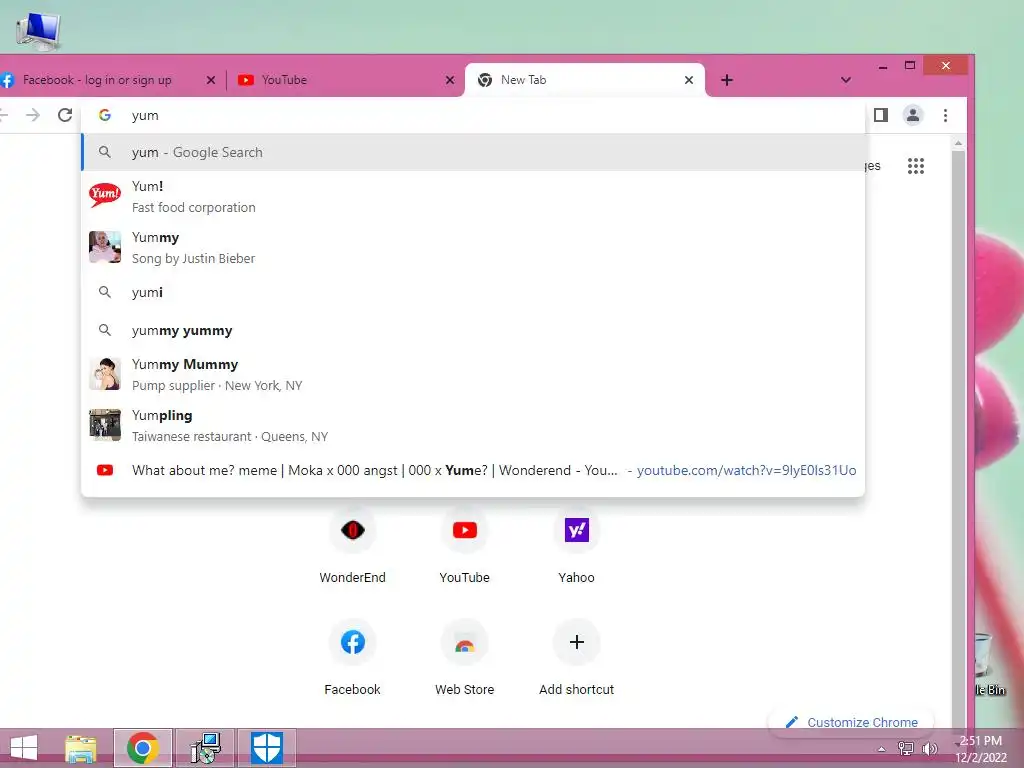This screenshot has height=768, width=1024.
Task: Select the 'yummy yummy' suggestion
Action: 473,330
